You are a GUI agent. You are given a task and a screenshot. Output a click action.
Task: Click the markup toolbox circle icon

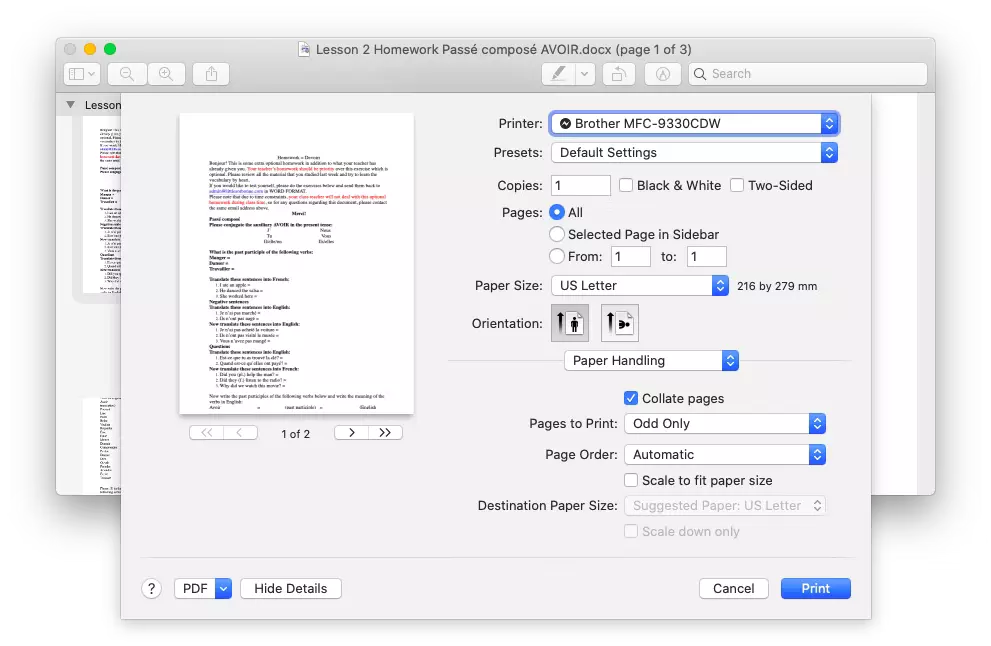[x=662, y=74]
